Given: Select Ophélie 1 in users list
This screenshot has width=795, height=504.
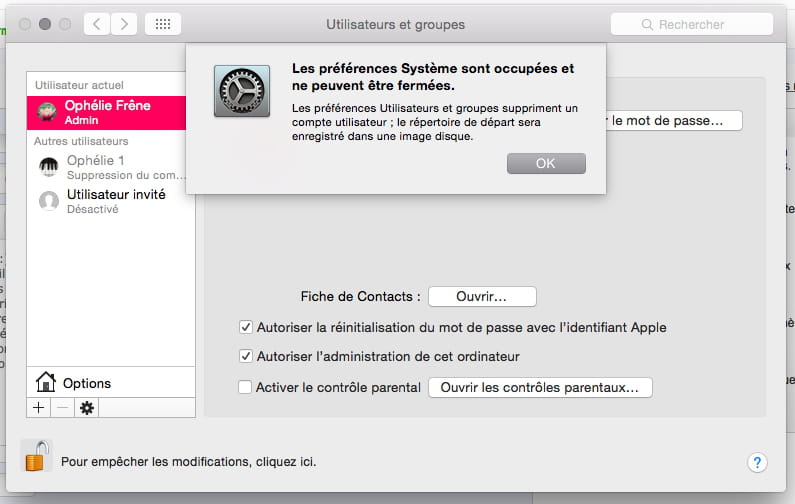Looking at the screenshot, I should point(111,167).
